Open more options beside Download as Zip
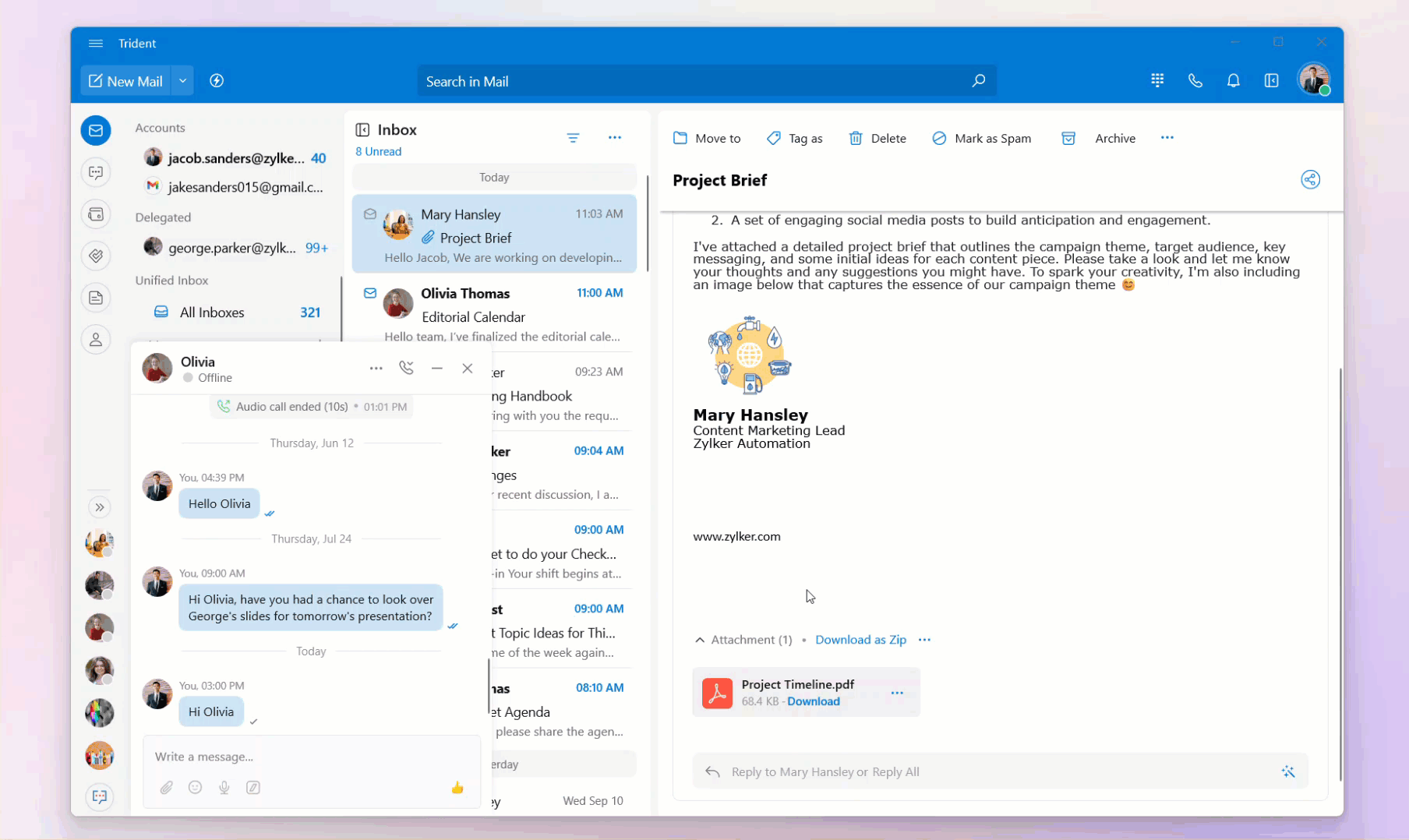 tap(924, 640)
